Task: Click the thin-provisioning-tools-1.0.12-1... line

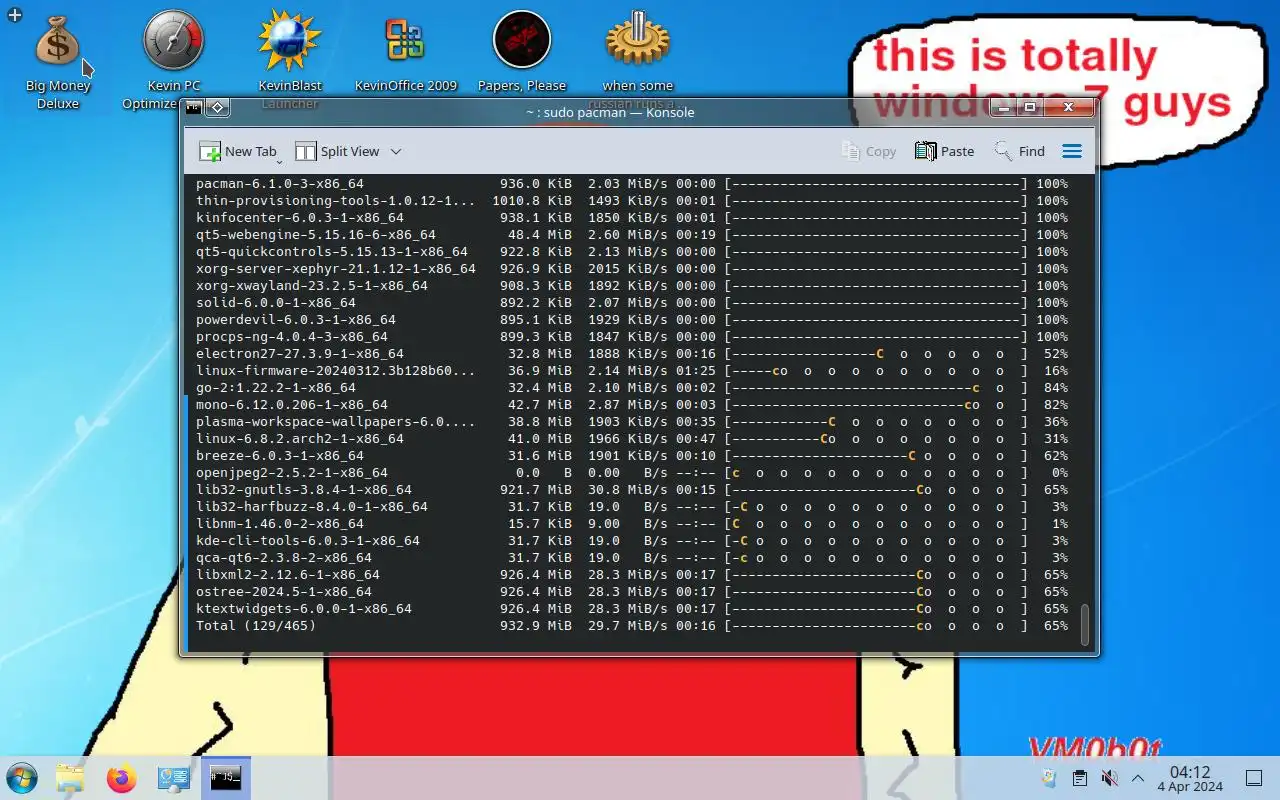Action: pos(632,201)
